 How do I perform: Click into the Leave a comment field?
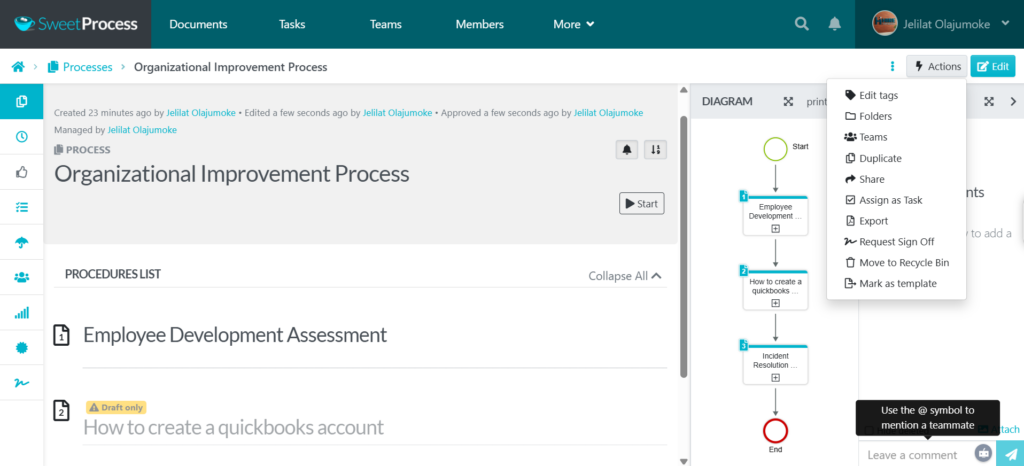[914, 454]
